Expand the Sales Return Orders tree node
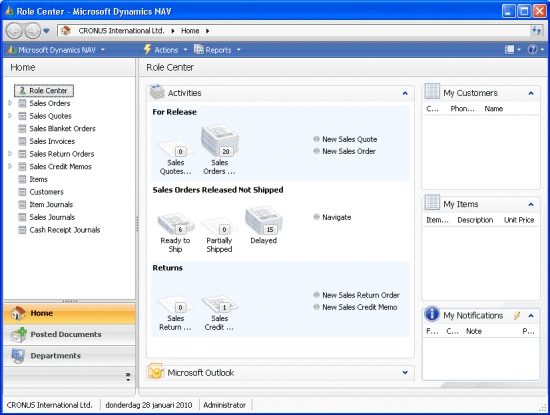Viewport: 550px width, 415px height. [10, 153]
